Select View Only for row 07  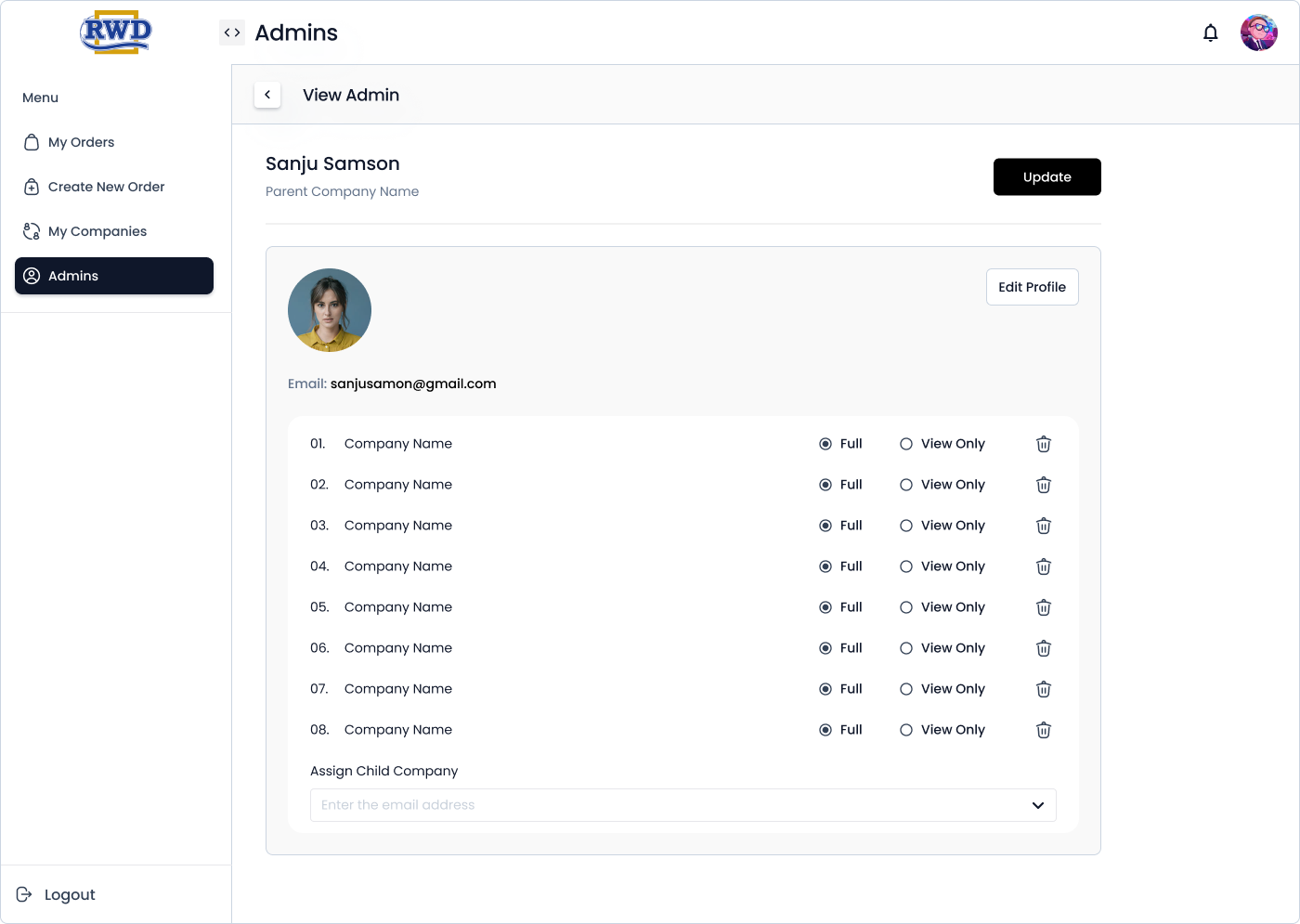click(x=906, y=689)
